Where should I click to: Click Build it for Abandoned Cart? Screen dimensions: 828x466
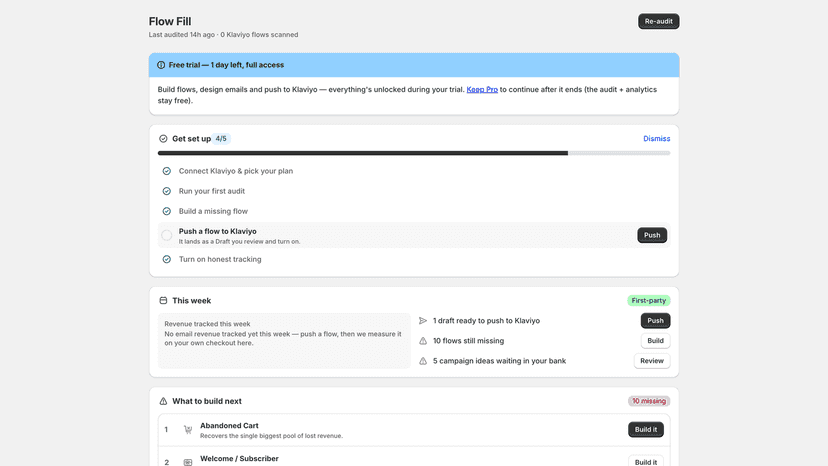pos(646,430)
